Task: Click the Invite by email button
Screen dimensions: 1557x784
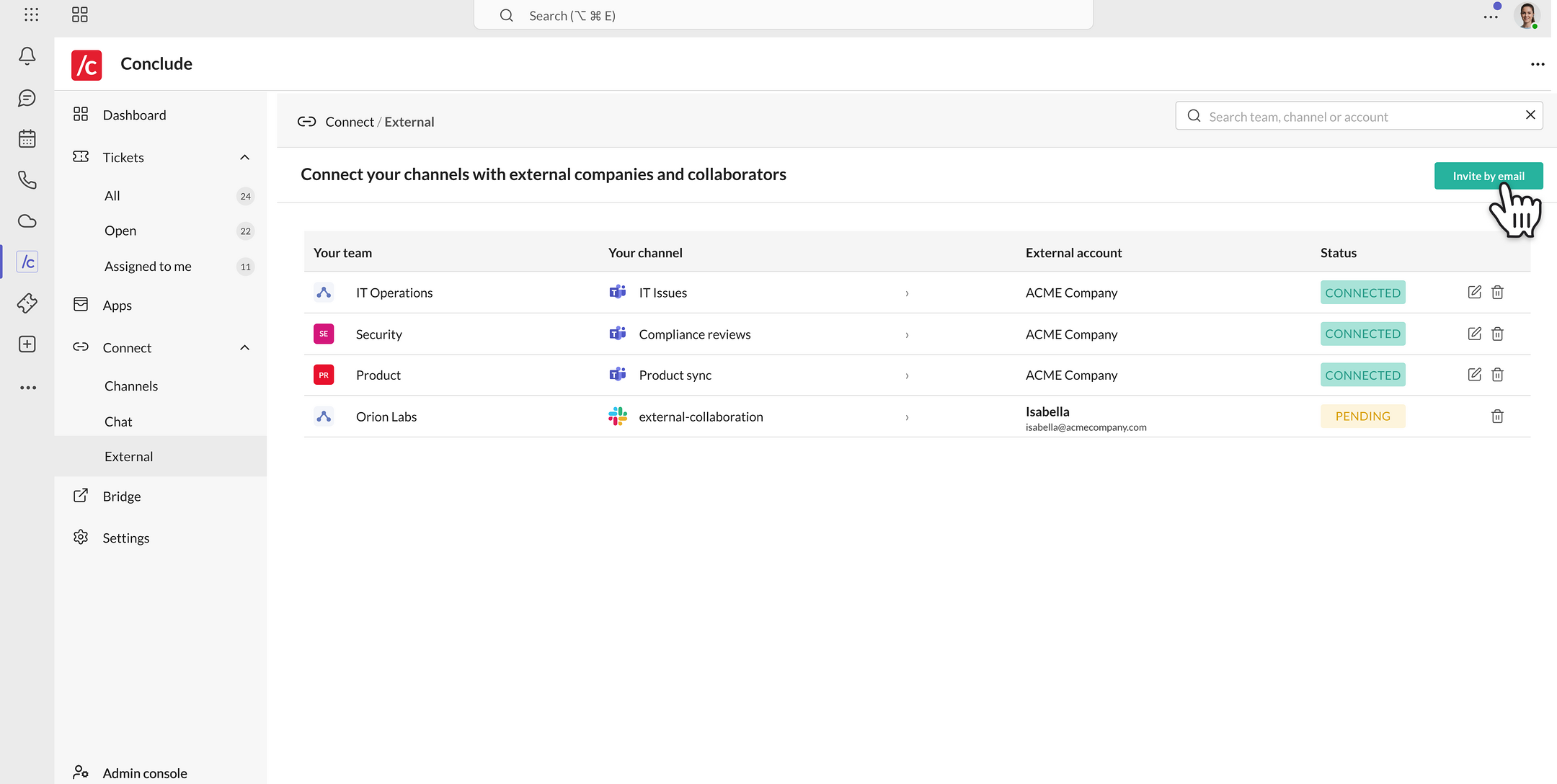Action: coord(1489,176)
